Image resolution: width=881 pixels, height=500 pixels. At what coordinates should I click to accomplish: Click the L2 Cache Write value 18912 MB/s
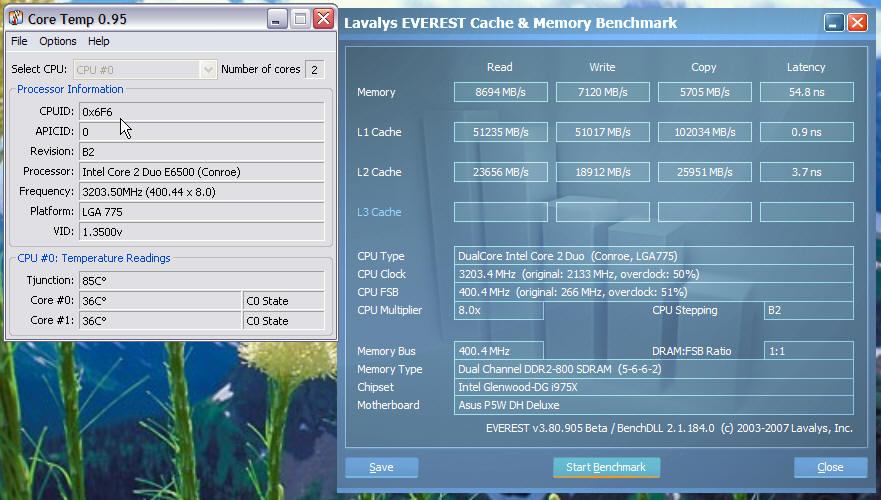point(603,172)
